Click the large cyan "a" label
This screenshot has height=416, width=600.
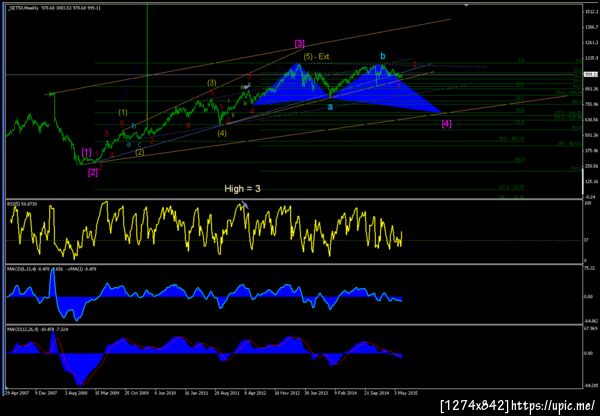coord(330,107)
